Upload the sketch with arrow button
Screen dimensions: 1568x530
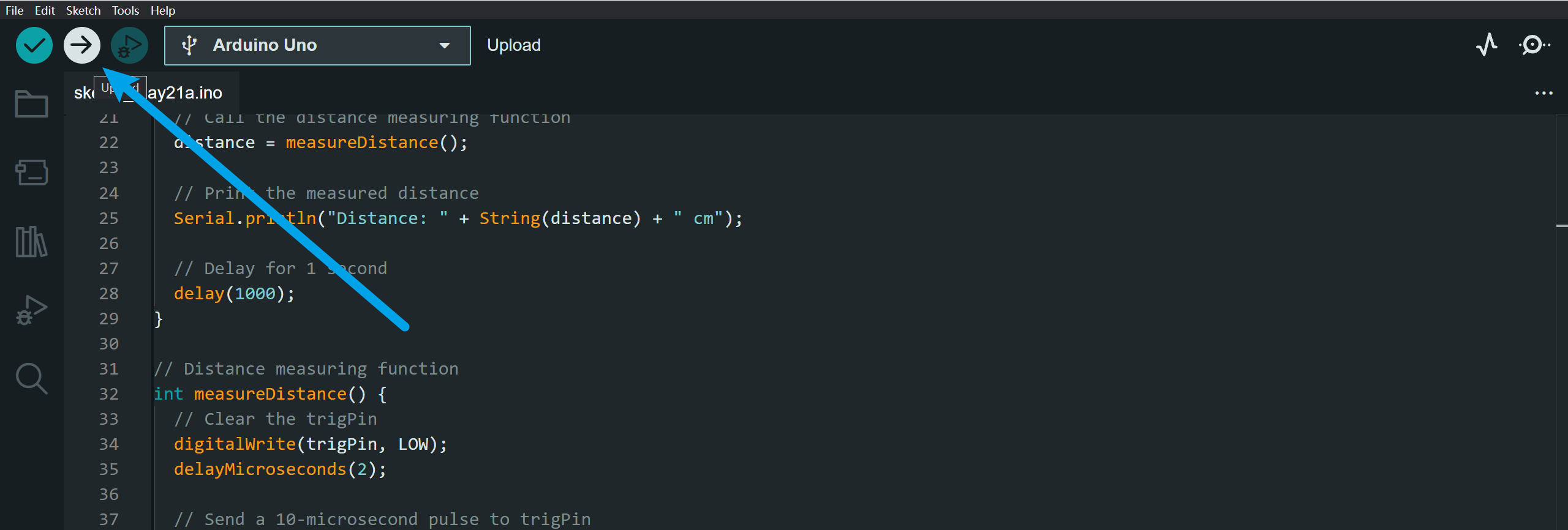[x=82, y=45]
